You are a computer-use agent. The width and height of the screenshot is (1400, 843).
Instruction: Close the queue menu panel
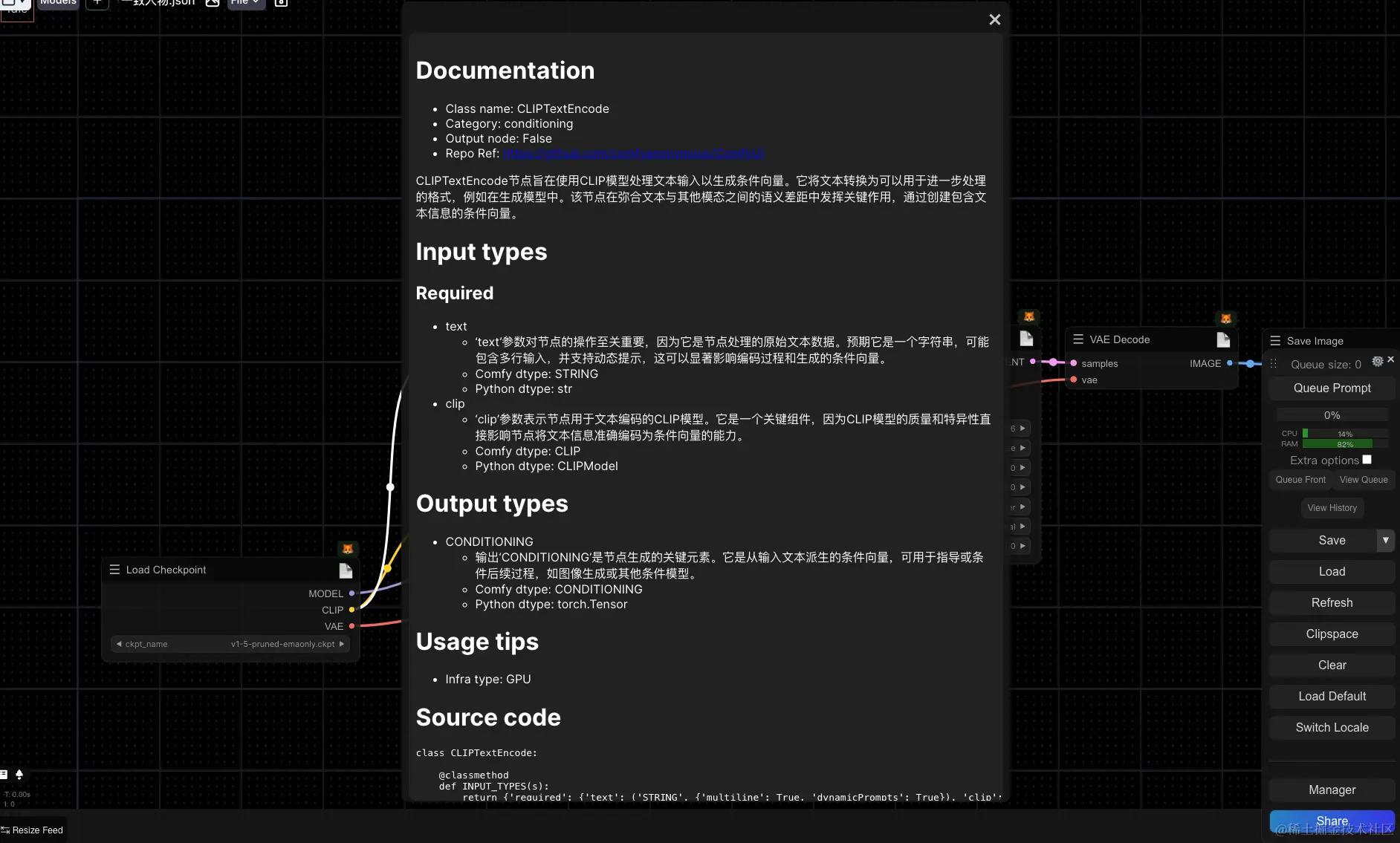tap(1391, 359)
